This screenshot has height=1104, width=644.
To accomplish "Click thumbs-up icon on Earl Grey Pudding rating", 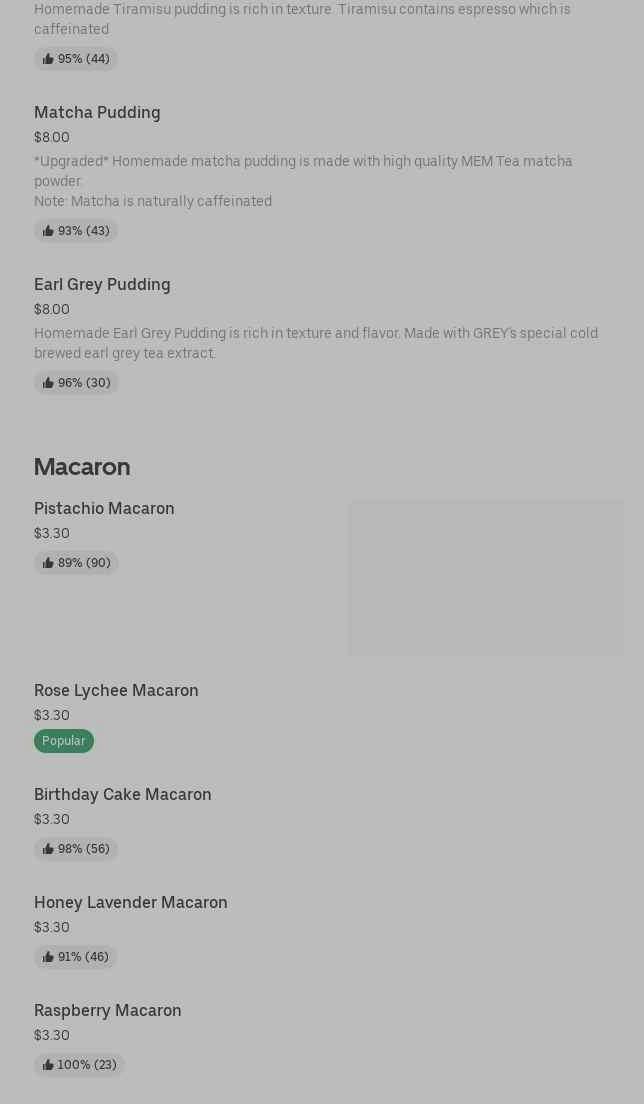I will [48, 383].
